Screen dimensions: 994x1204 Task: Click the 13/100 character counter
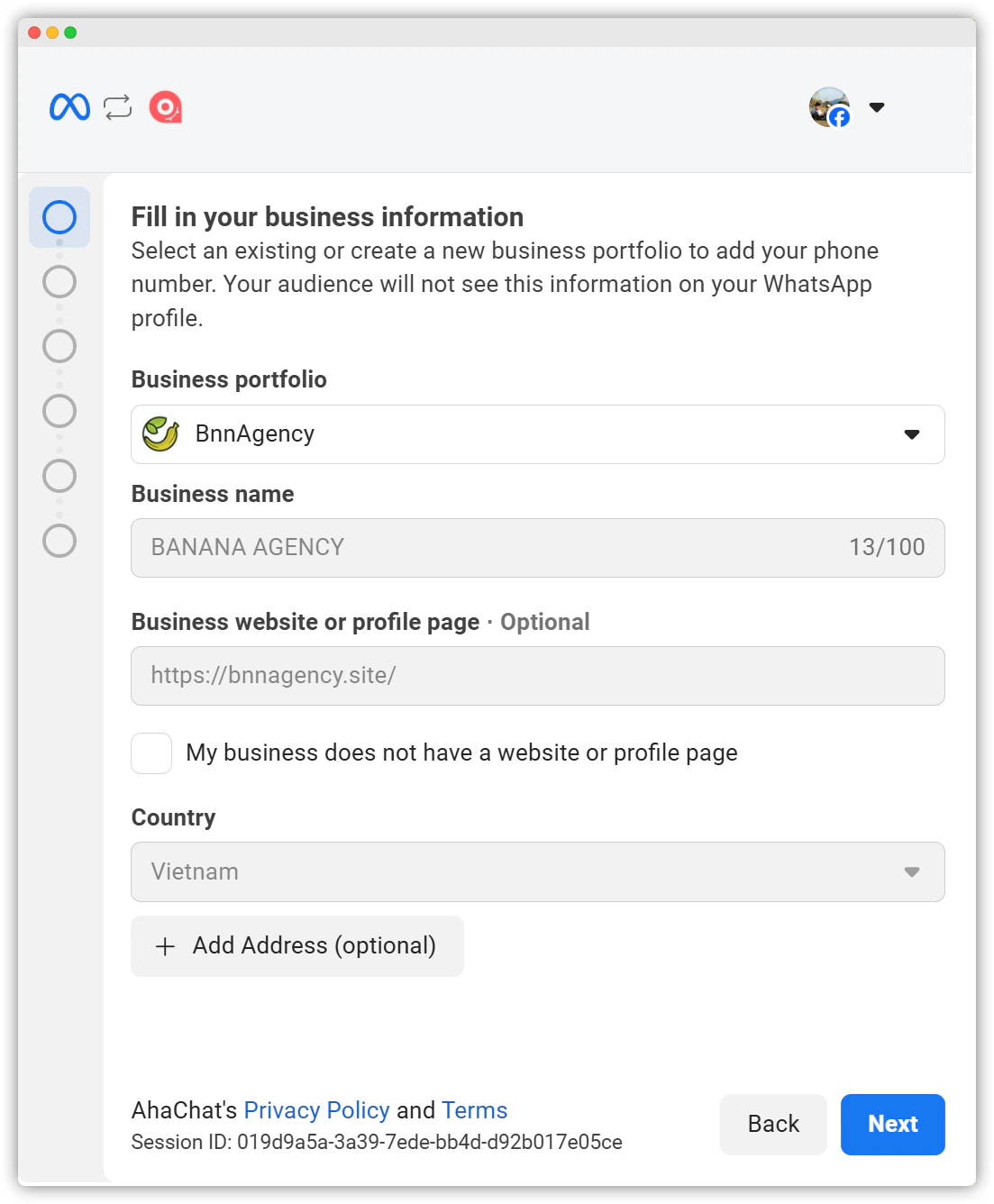[x=887, y=548]
